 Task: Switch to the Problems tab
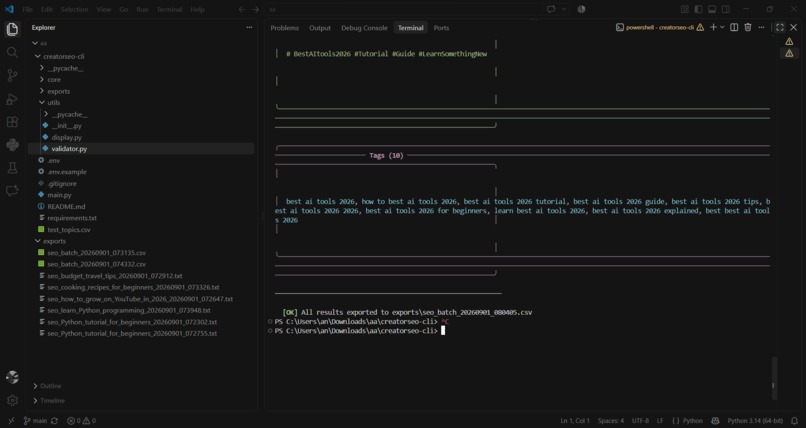coord(284,28)
